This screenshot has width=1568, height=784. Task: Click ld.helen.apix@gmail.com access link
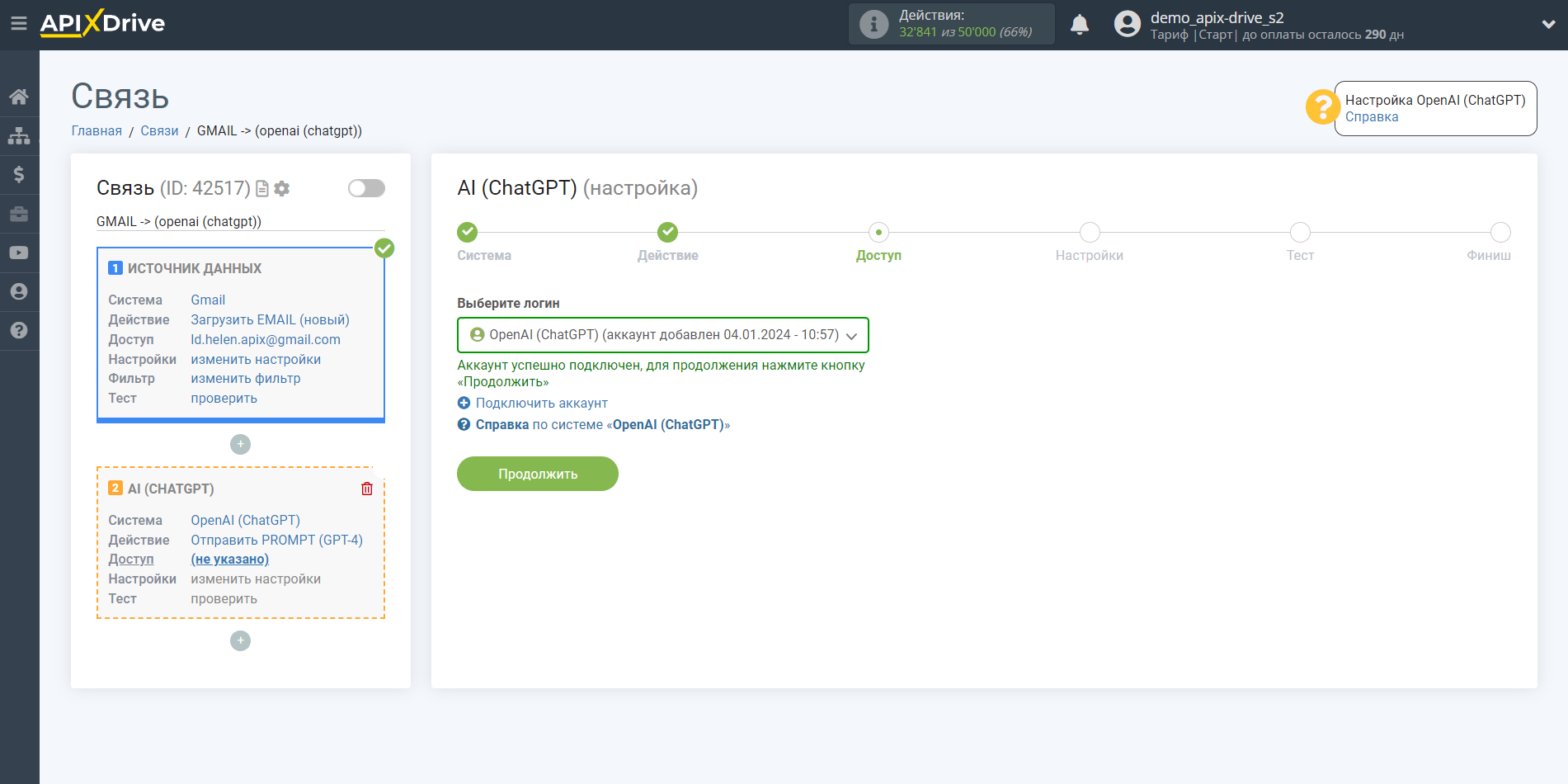(x=266, y=340)
